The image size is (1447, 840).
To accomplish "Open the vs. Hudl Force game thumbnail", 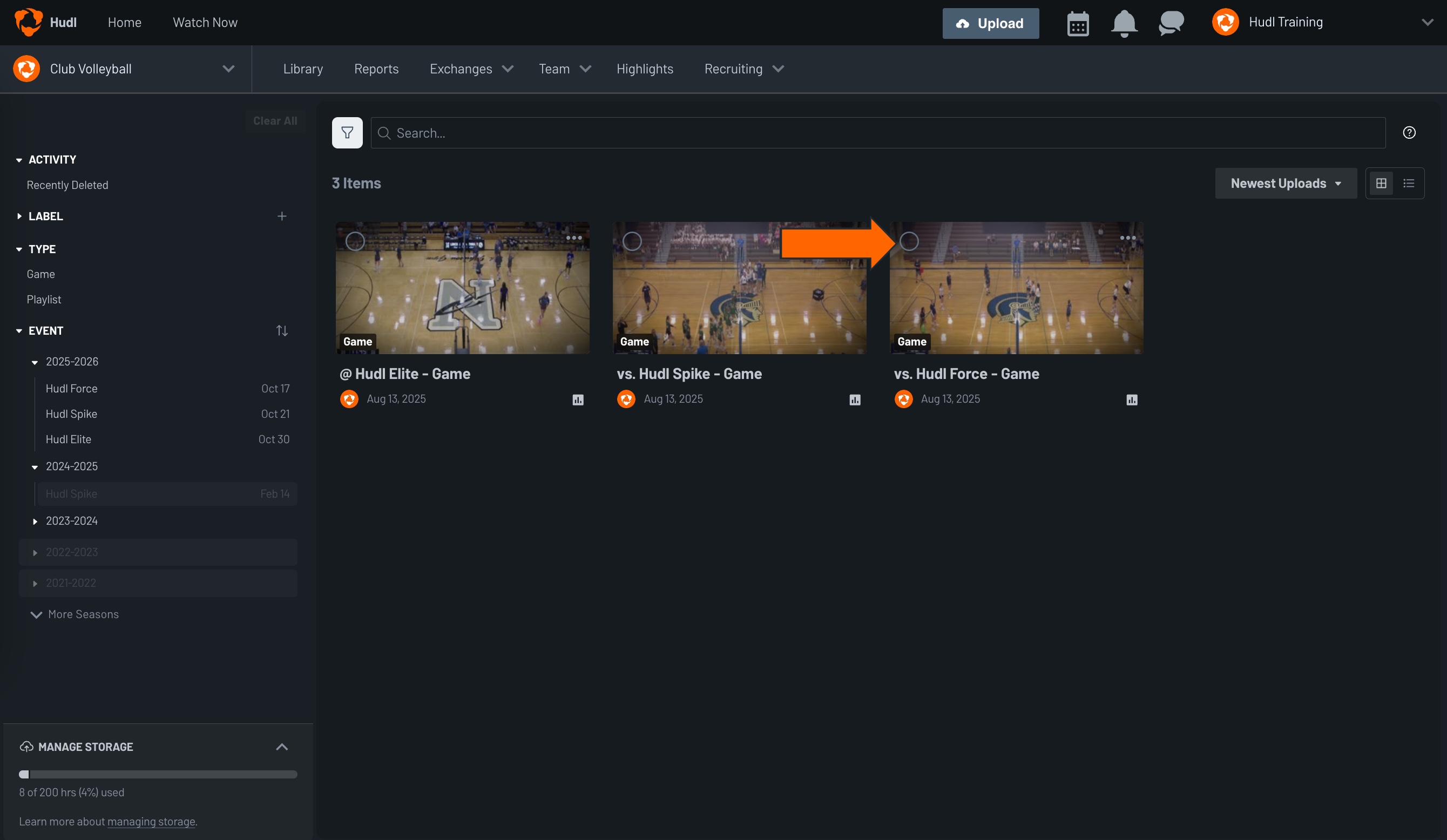I will point(1016,288).
